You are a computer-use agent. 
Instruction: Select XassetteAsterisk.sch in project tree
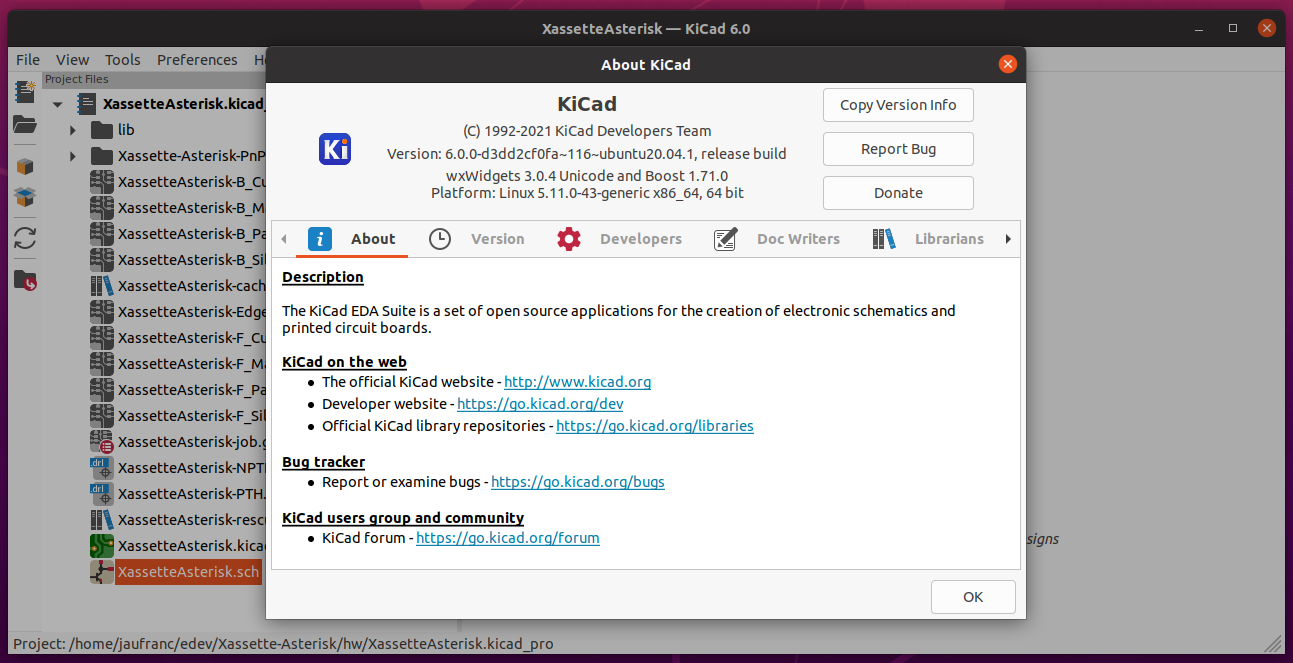coord(188,572)
